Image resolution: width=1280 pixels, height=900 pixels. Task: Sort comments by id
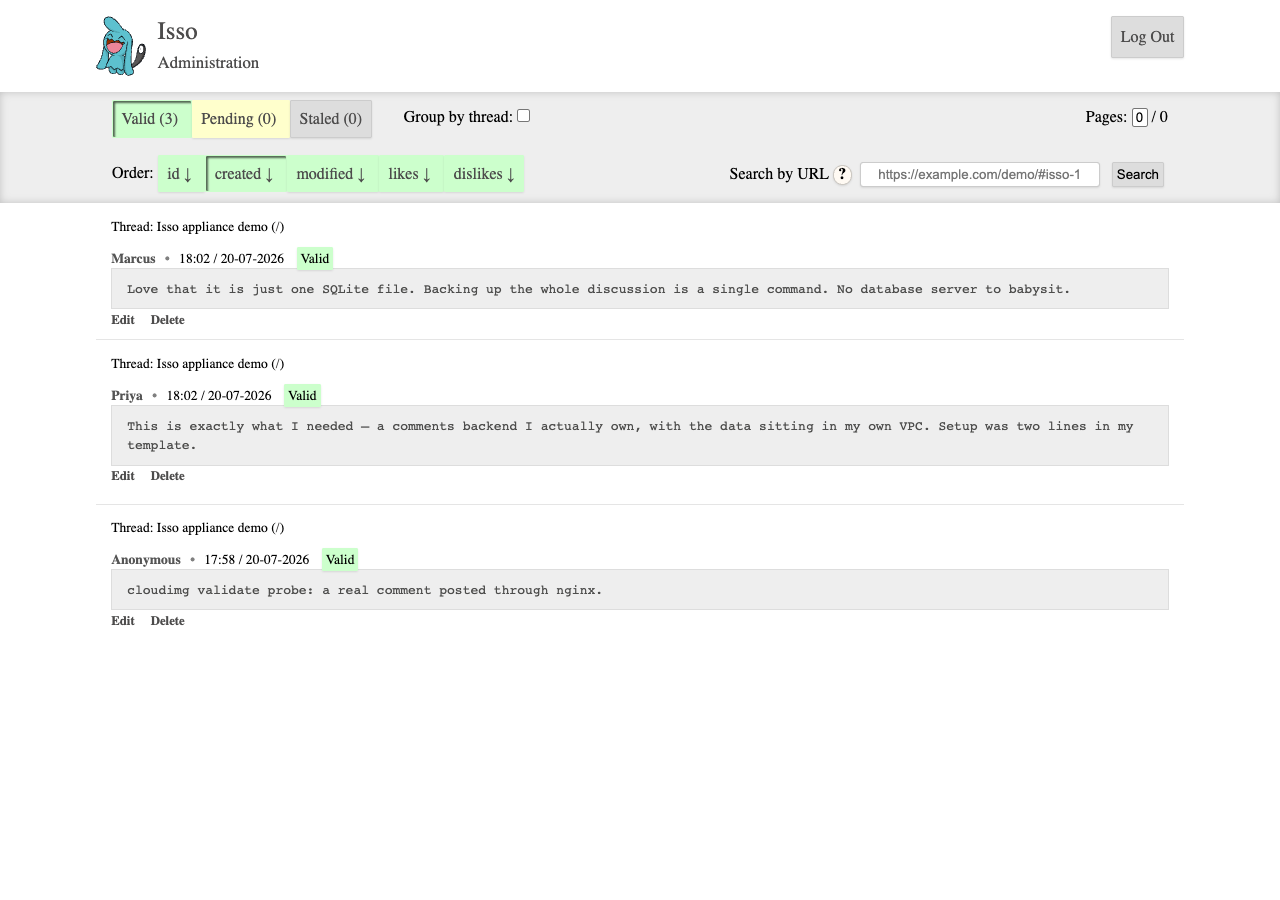pos(180,174)
